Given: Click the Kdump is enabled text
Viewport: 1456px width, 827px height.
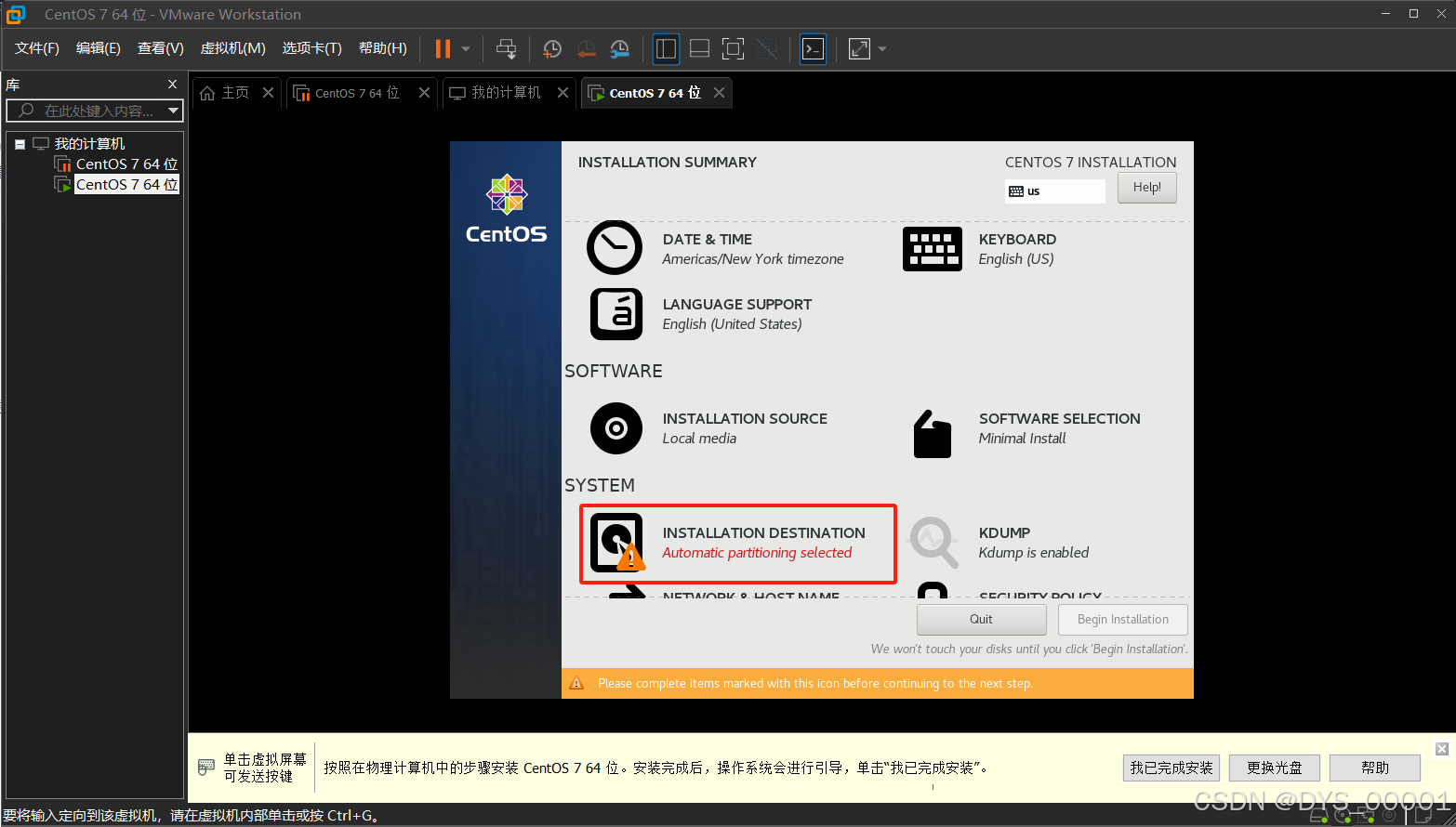Looking at the screenshot, I should pos(1033,553).
